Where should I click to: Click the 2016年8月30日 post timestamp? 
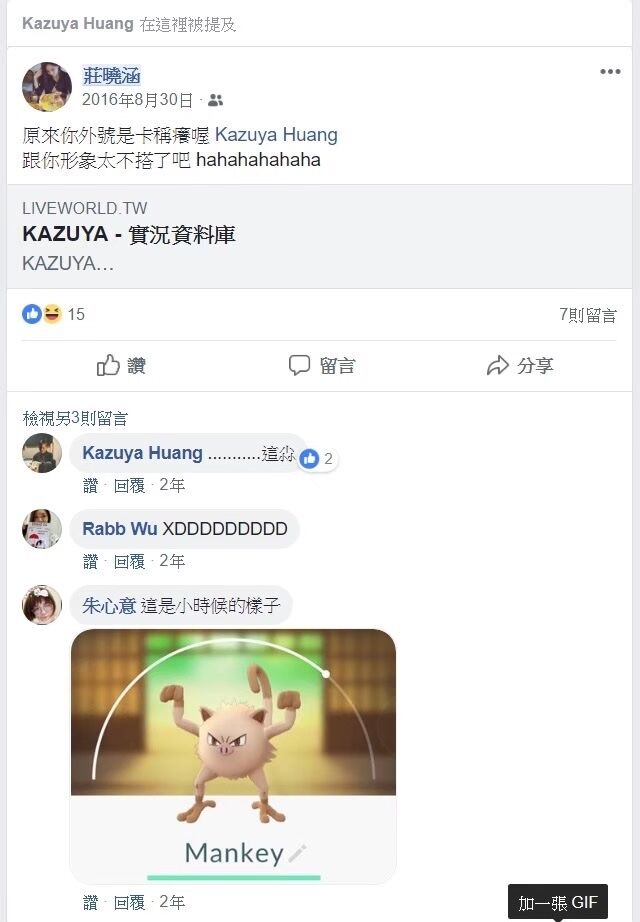[x=137, y=100]
